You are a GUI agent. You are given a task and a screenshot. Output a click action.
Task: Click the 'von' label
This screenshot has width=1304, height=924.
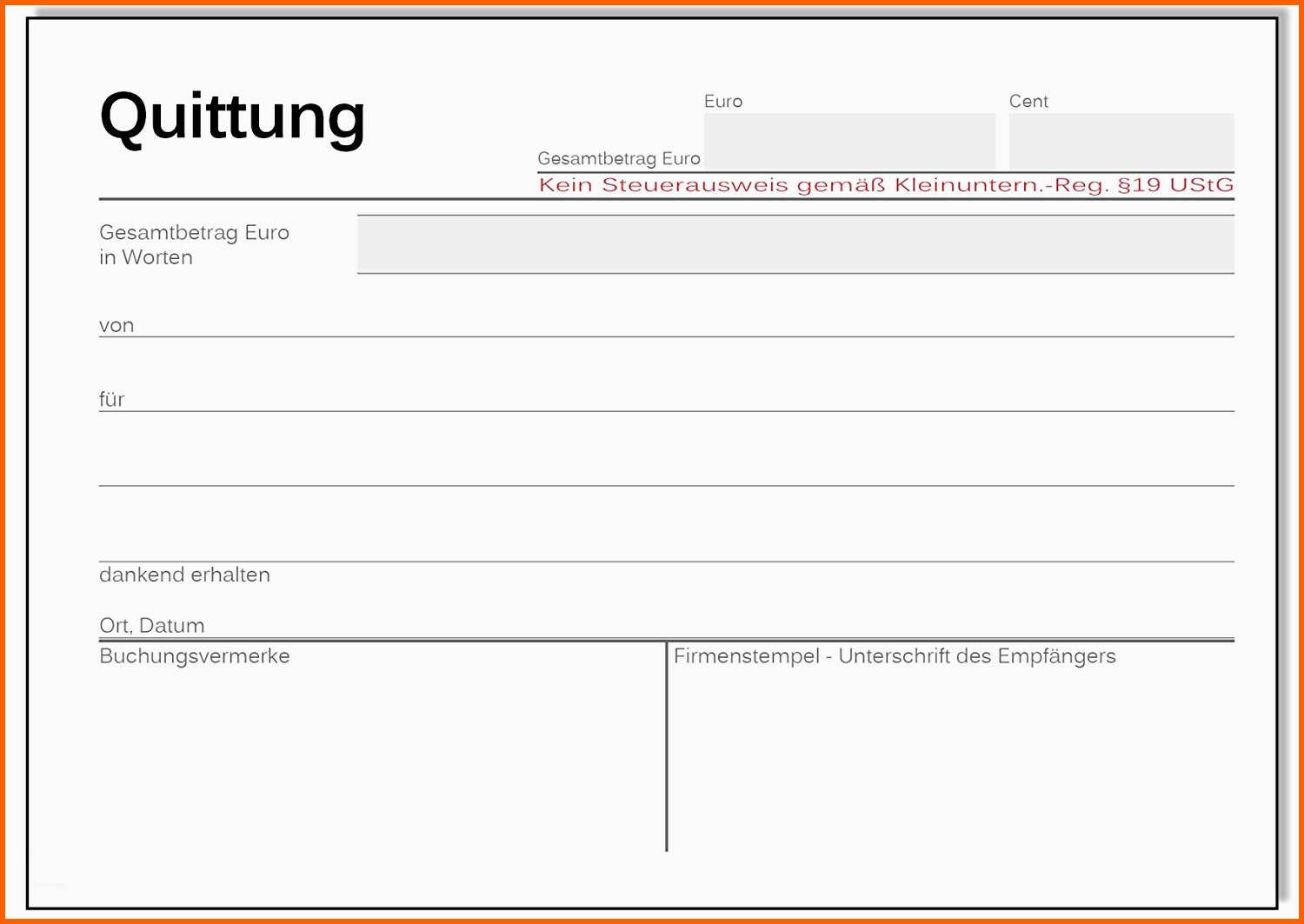[116, 326]
